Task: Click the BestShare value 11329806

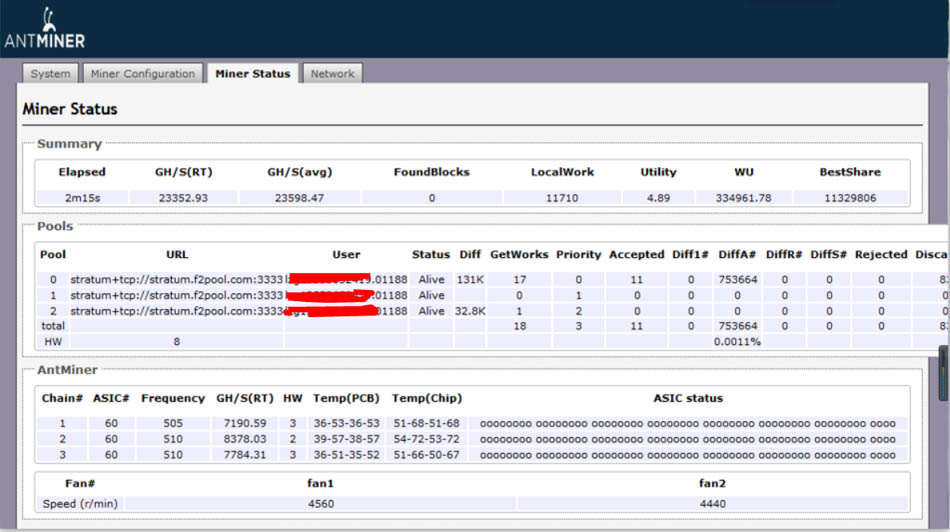Action: pos(849,198)
